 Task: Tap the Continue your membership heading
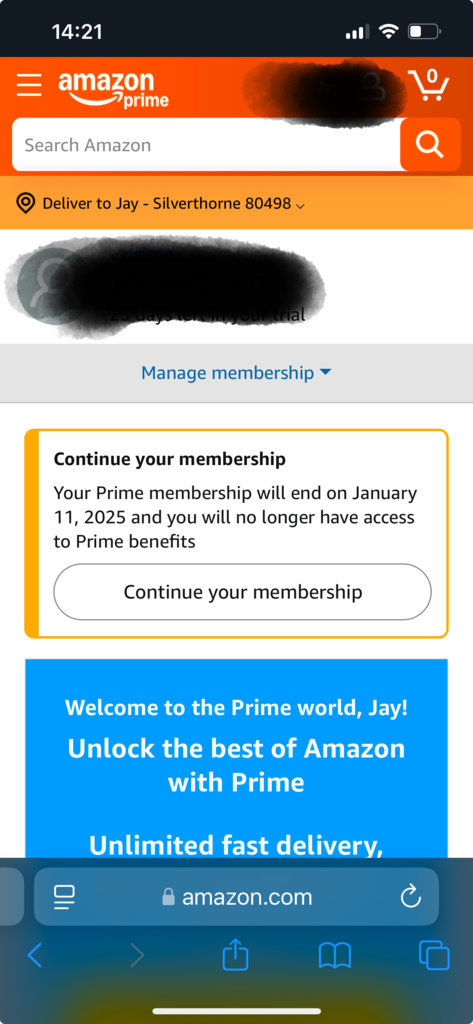[x=170, y=459]
